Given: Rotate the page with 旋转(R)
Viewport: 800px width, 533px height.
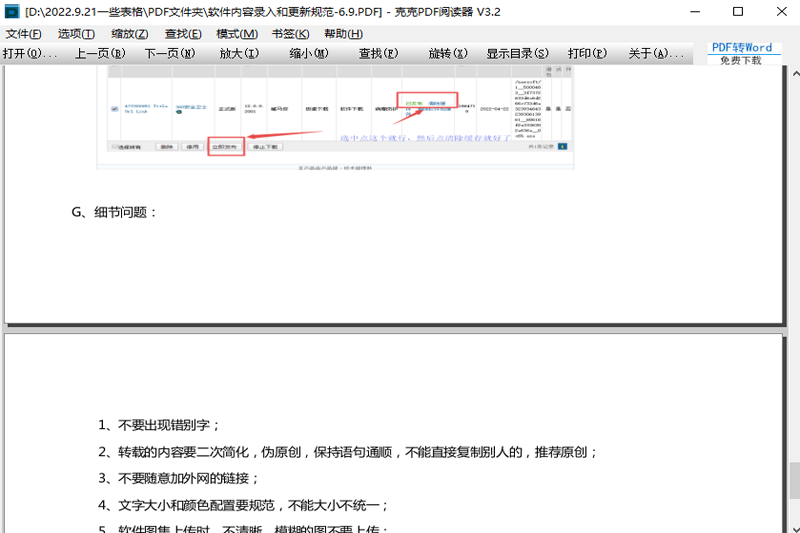Looking at the screenshot, I should click(448, 53).
